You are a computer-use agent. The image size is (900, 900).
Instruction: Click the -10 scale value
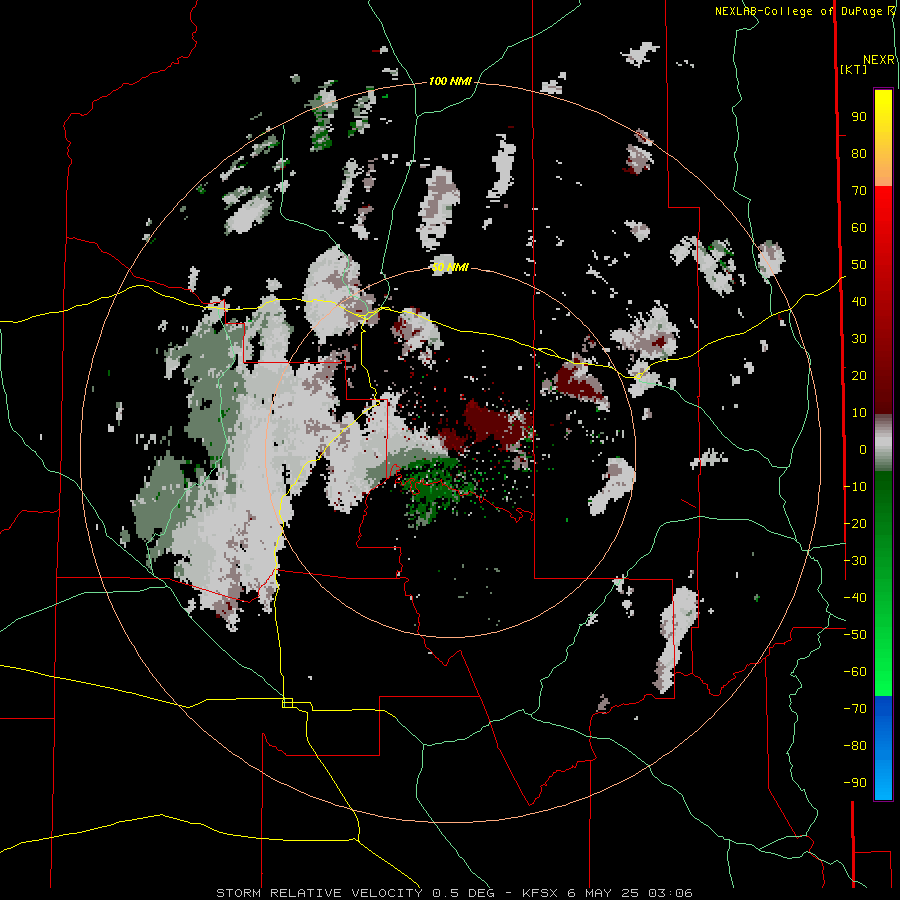(x=855, y=487)
